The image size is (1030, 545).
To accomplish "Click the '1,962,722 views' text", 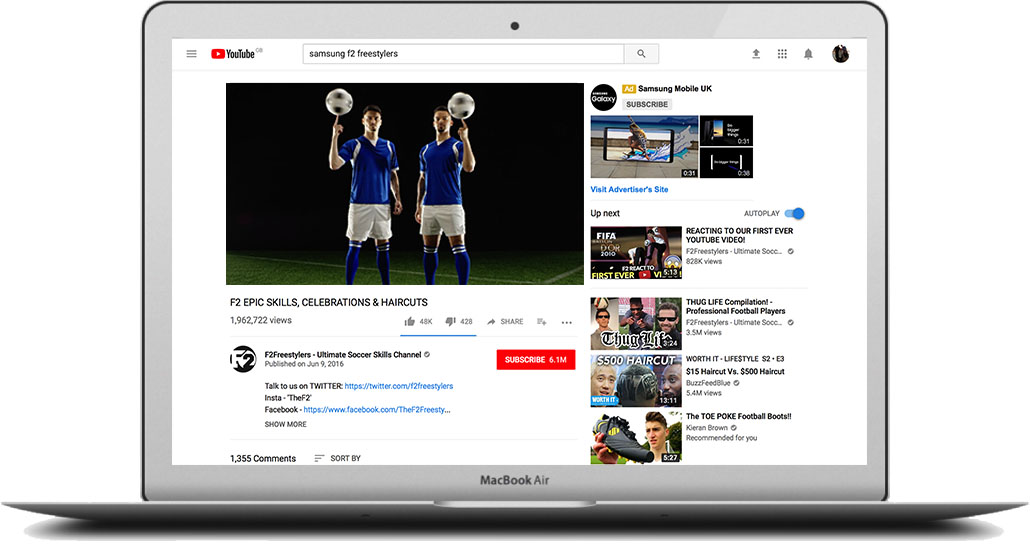I will (x=261, y=320).
